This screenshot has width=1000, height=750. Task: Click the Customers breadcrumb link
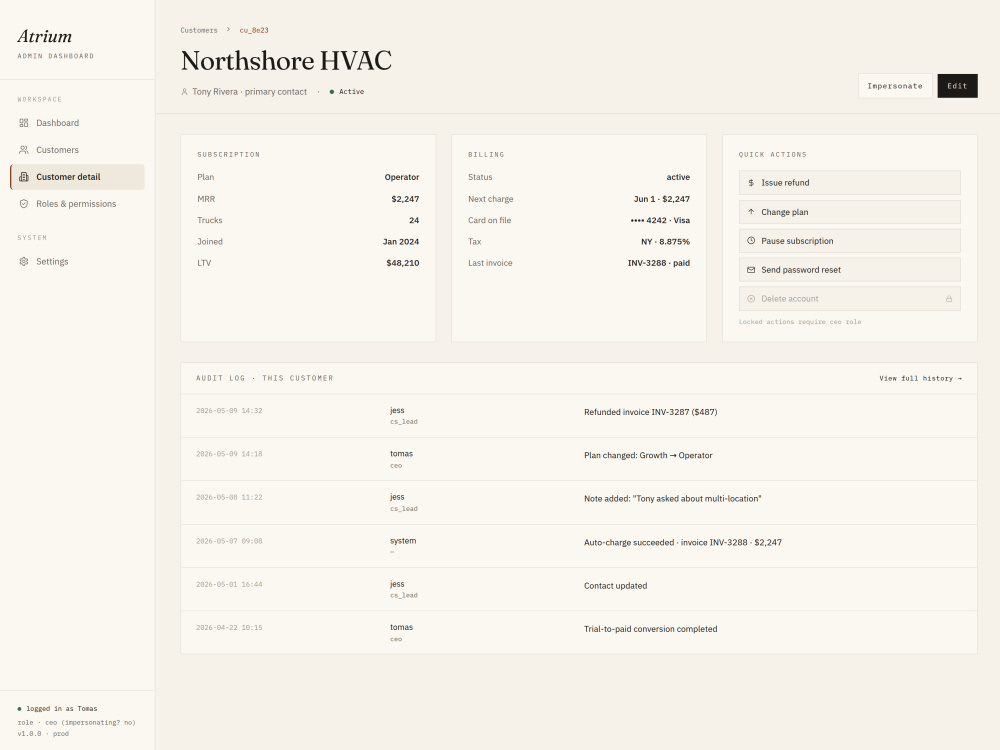click(x=199, y=30)
